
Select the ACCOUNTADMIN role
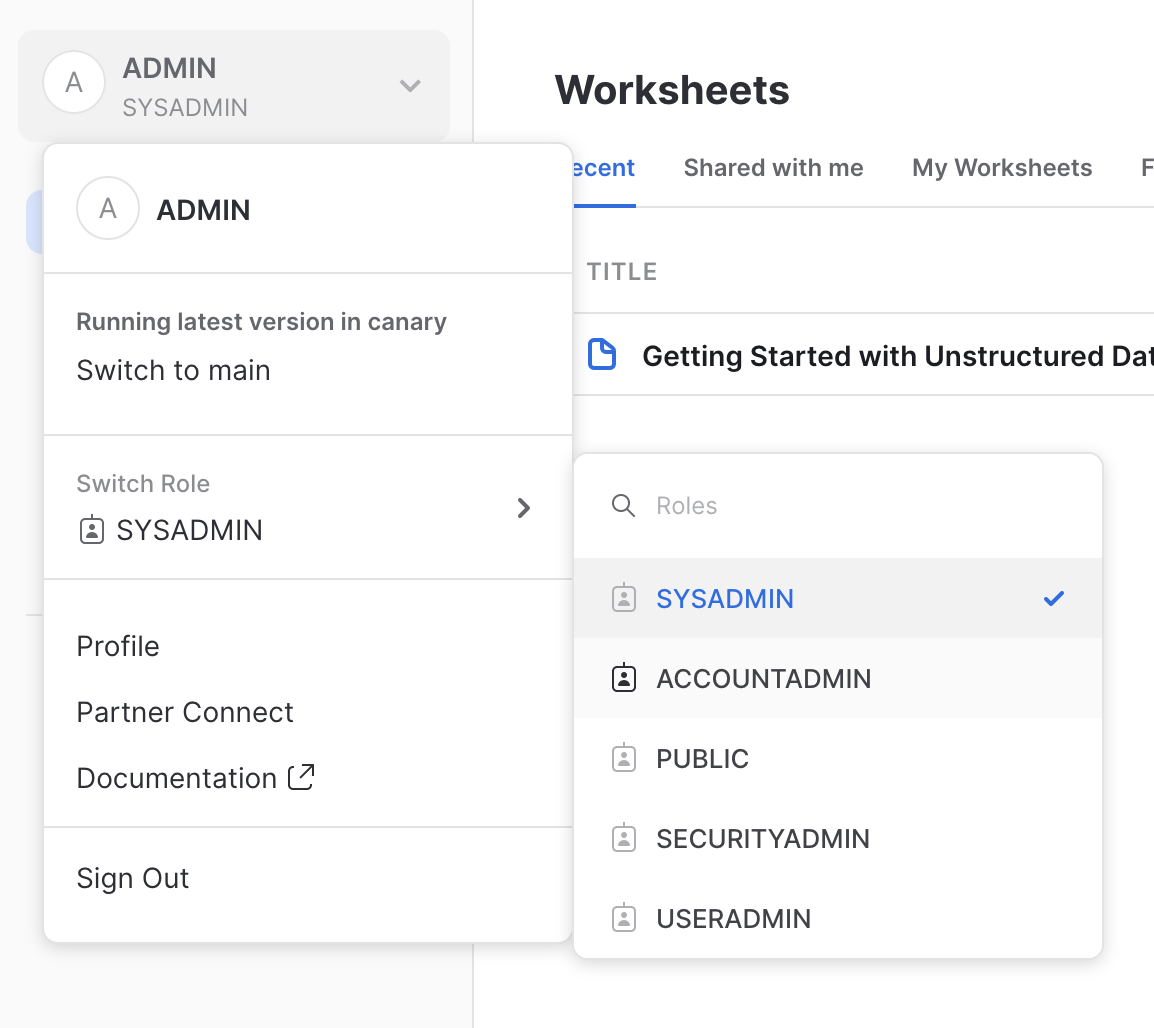click(x=763, y=678)
